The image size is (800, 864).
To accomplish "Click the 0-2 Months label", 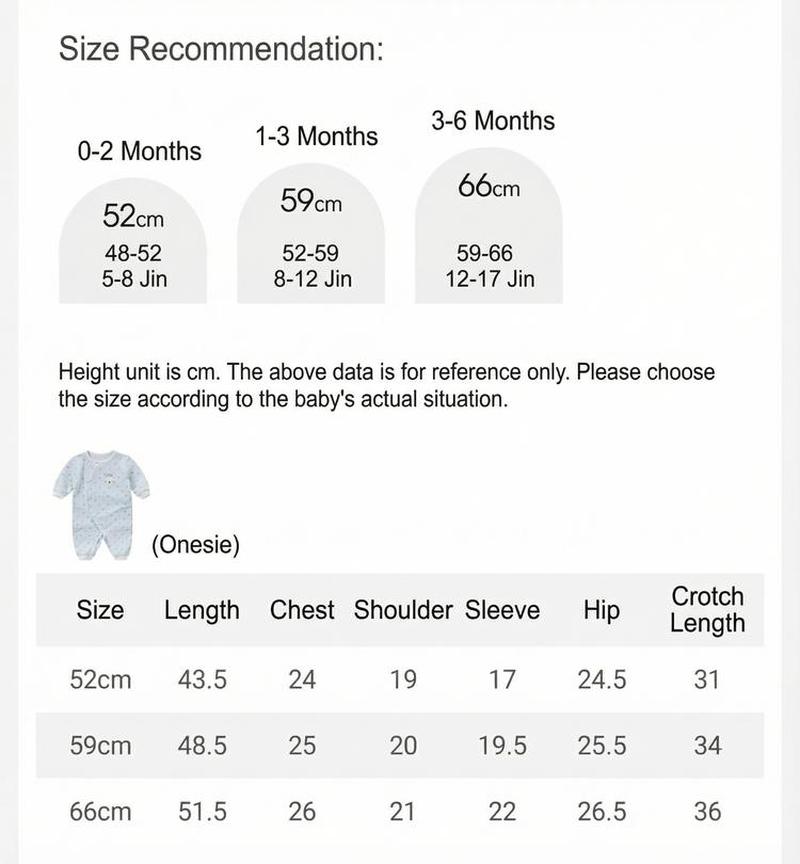I will pyautogui.click(x=139, y=151).
